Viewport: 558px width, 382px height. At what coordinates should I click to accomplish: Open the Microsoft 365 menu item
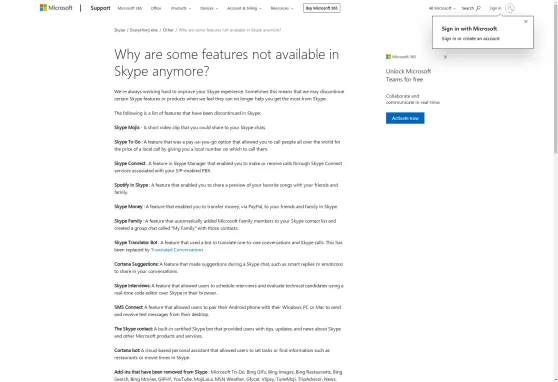[x=130, y=8]
